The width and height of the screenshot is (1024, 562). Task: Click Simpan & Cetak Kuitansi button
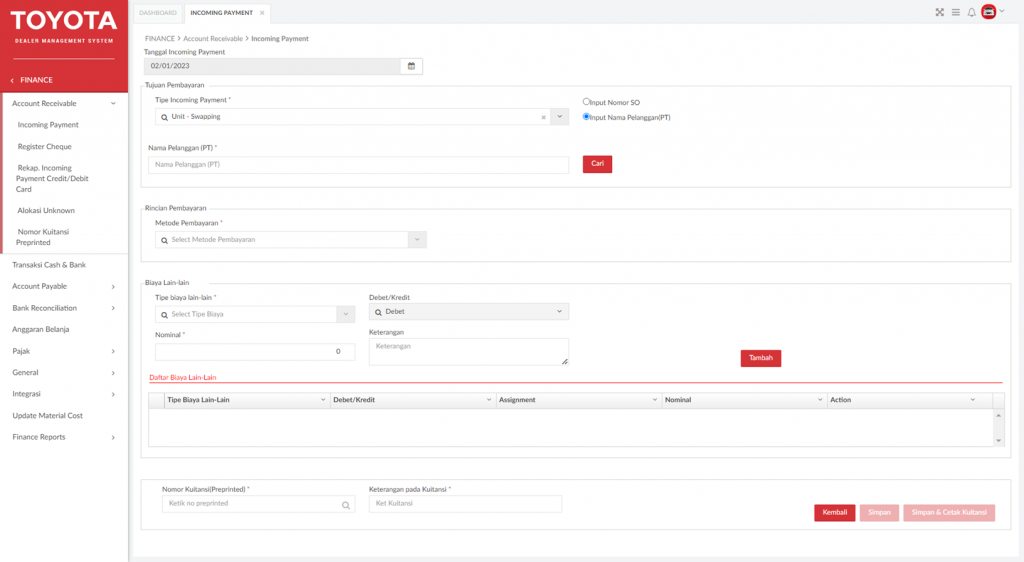[949, 513]
